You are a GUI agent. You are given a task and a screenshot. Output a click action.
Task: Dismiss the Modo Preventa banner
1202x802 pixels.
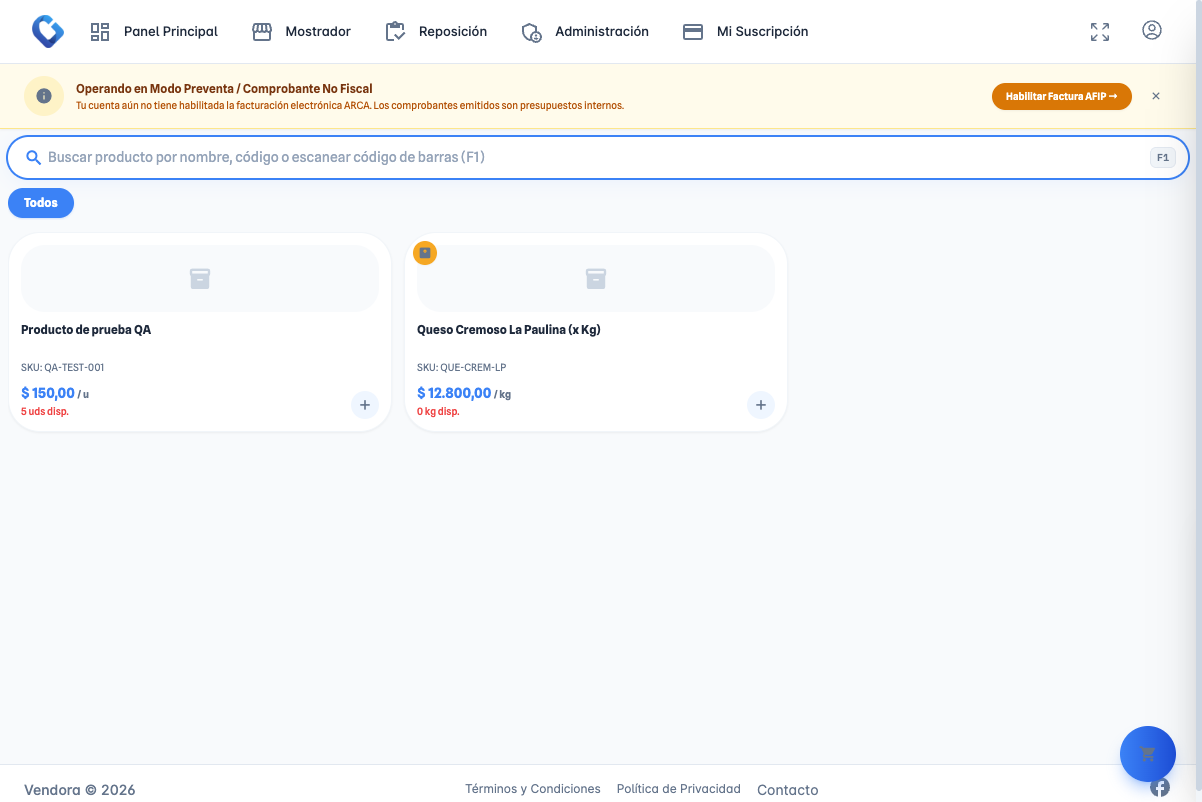click(1156, 96)
